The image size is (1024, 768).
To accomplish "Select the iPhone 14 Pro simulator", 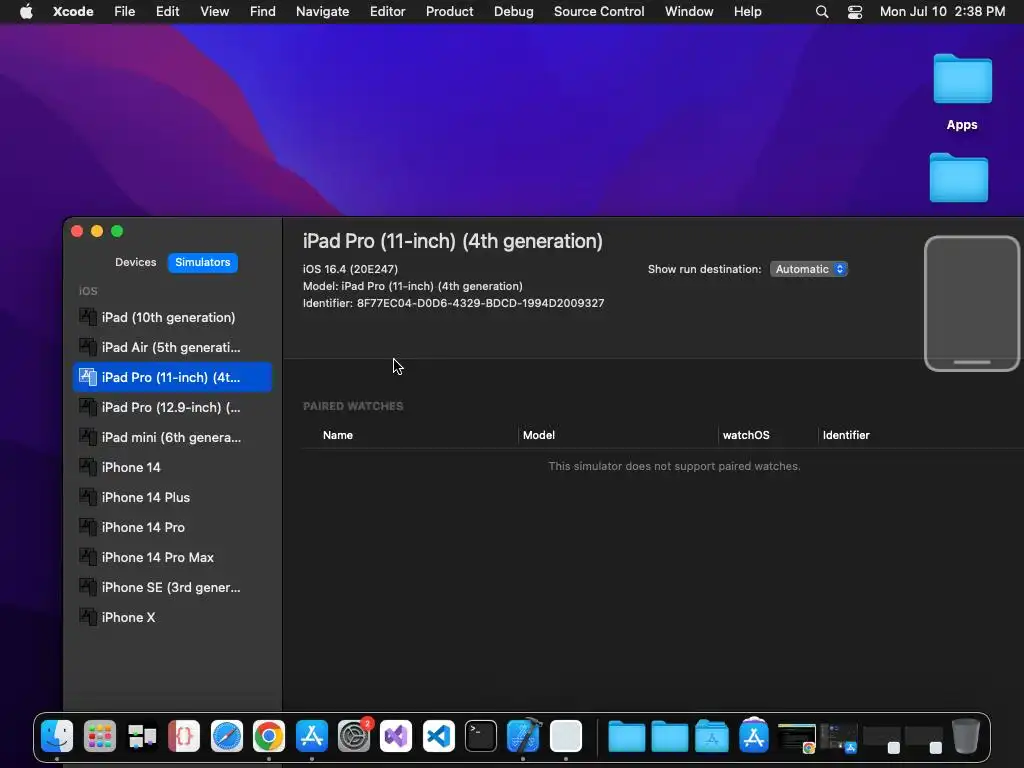I will pyautogui.click(x=172, y=528).
